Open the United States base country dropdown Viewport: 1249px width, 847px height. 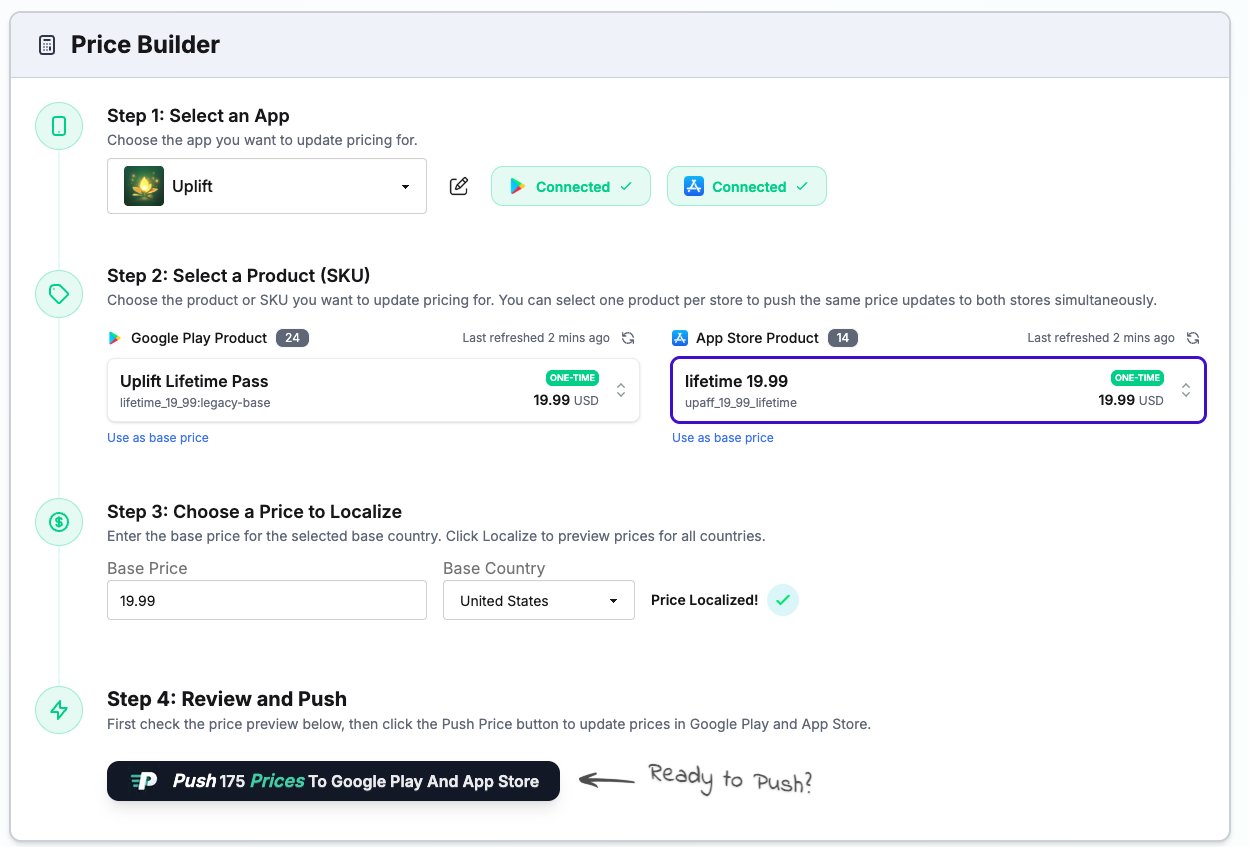click(538, 601)
